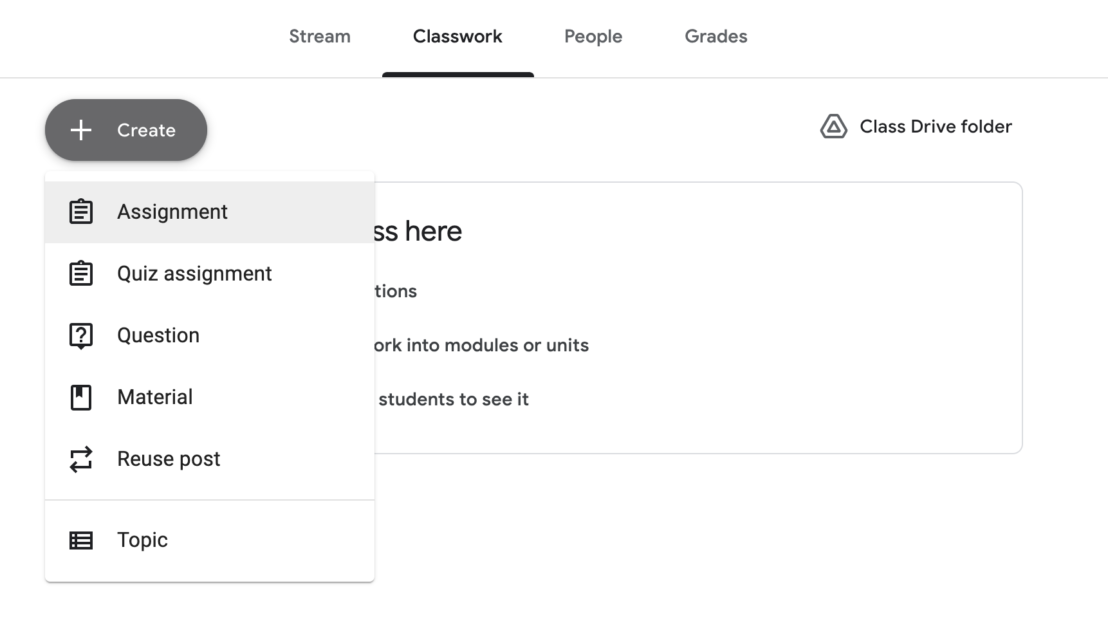Choose Assignment from the Create menu
The height and width of the screenshot is (628, 1108).
172,211
